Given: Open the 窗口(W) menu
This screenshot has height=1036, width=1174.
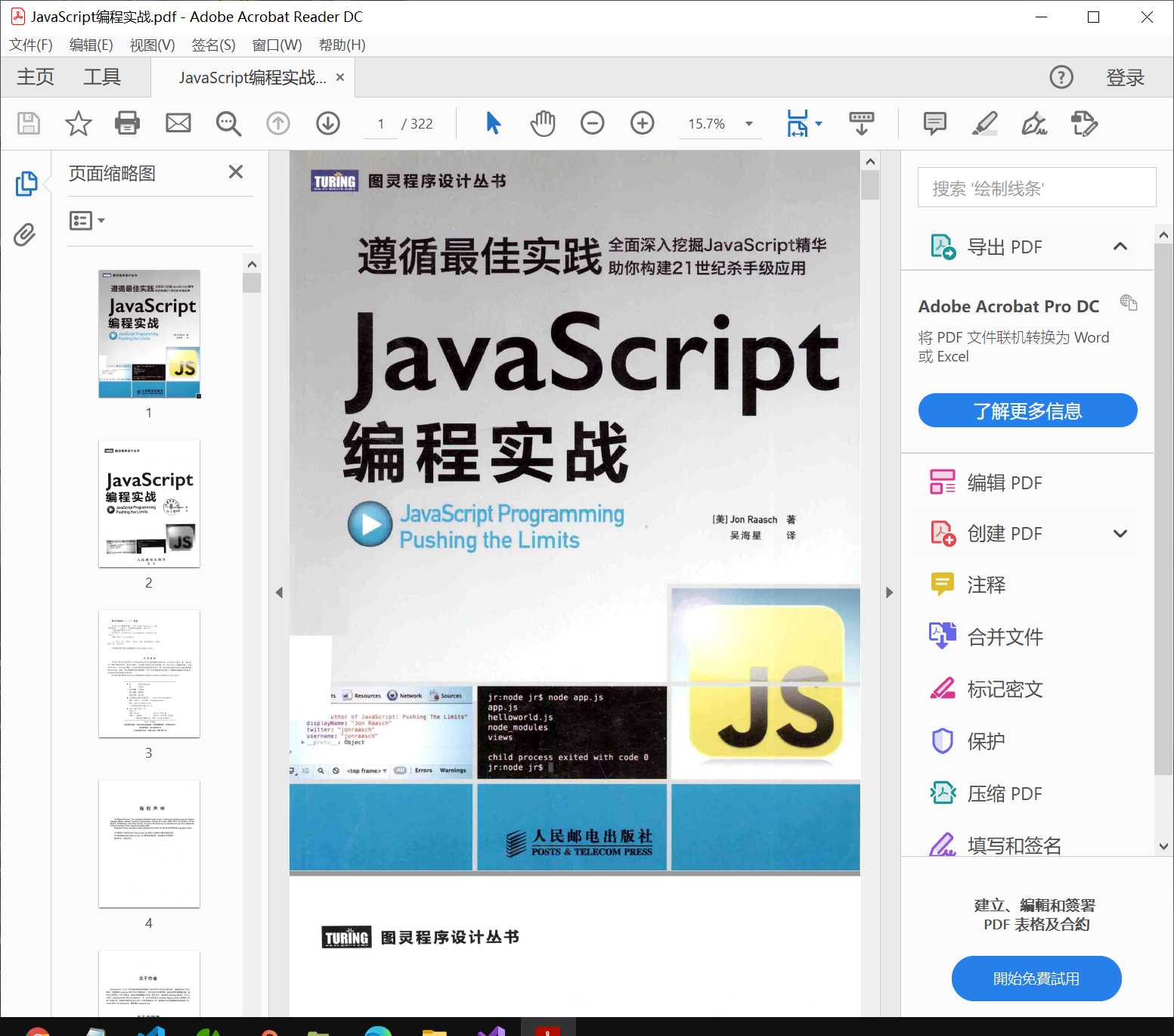Looking at the screenshot, I should tap(277, 45).
